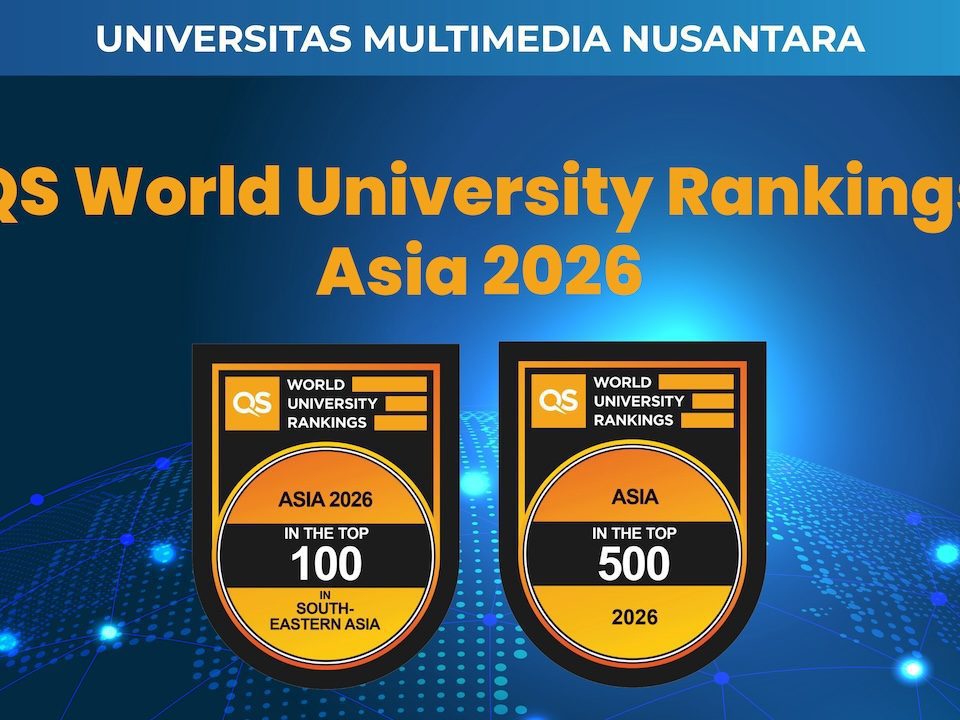Click the orange bar beside WORLD on left badge

(x=390, y=384)
